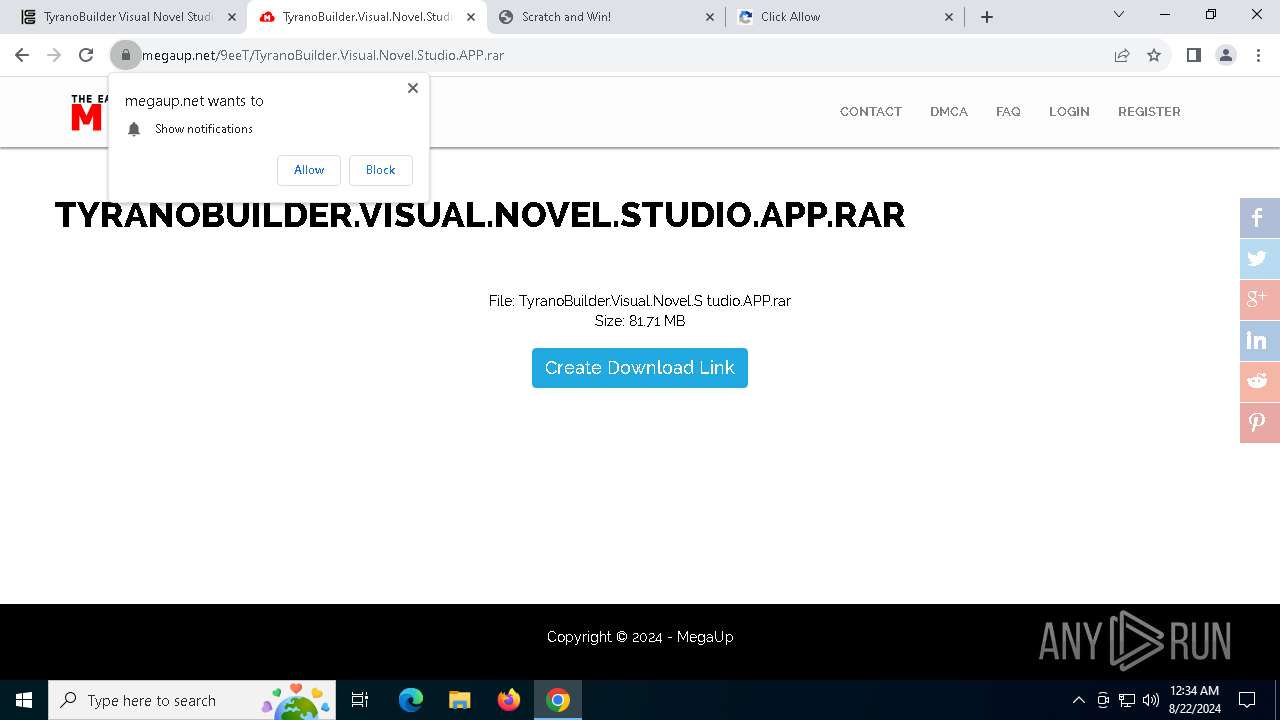Share page on Facebook sidebar icon
This screenshot has height=720, width=1280.
[x=1260, y=218]
